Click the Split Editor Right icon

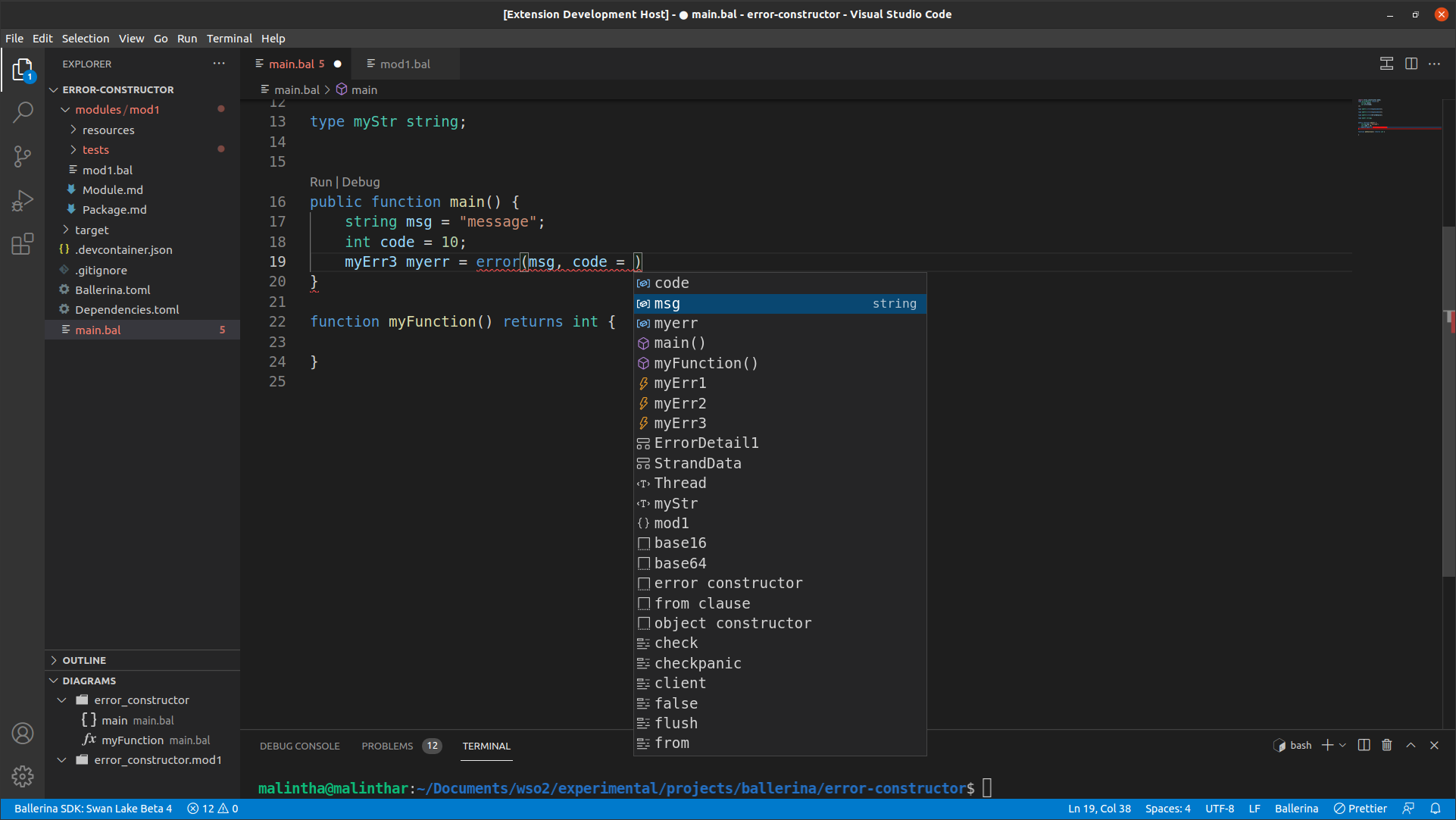(x=1411, y=64)
